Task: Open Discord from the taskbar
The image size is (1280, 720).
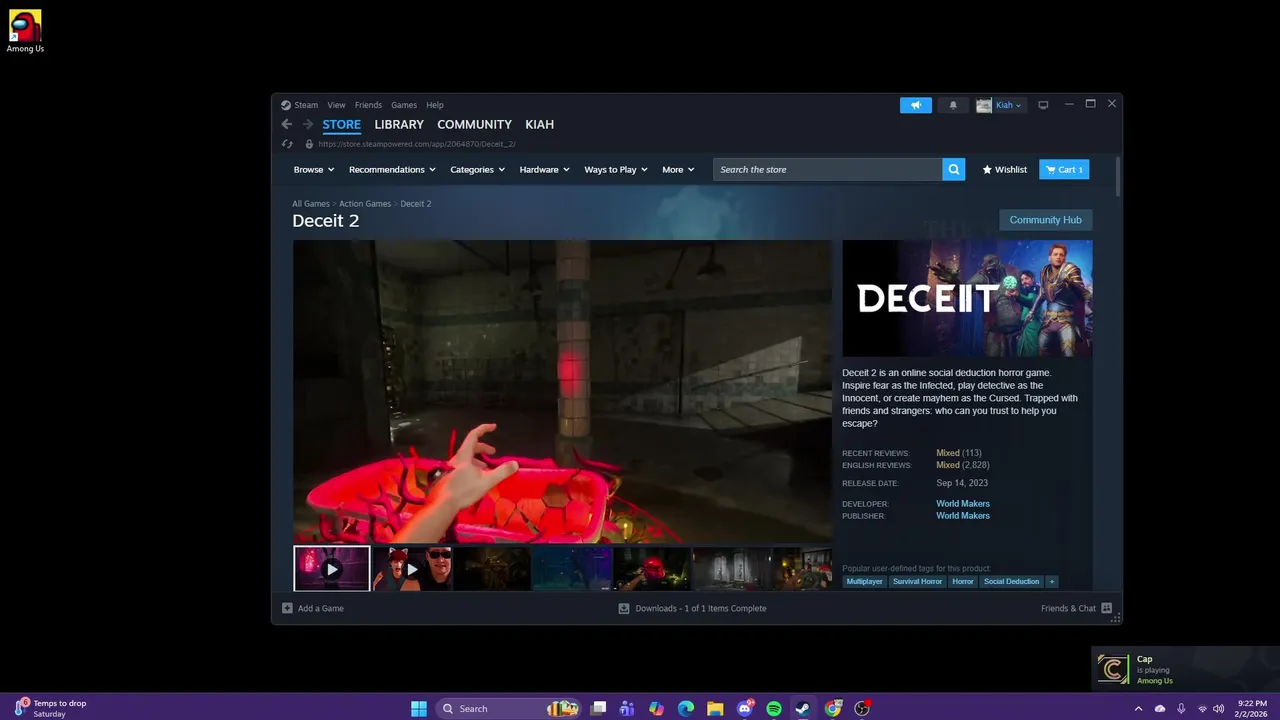Action: pyautogui.click(x=745, y=708)
